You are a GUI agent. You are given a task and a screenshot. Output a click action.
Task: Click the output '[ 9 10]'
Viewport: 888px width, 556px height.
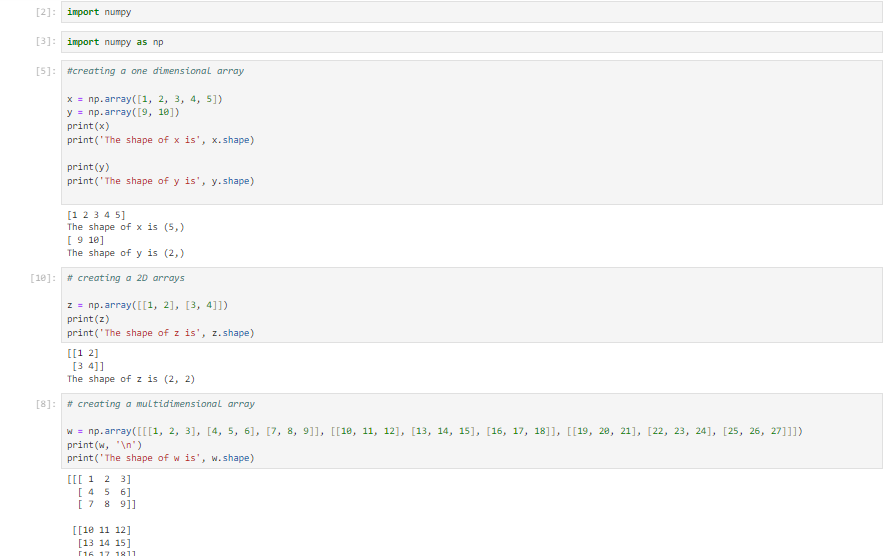[85, 240]
